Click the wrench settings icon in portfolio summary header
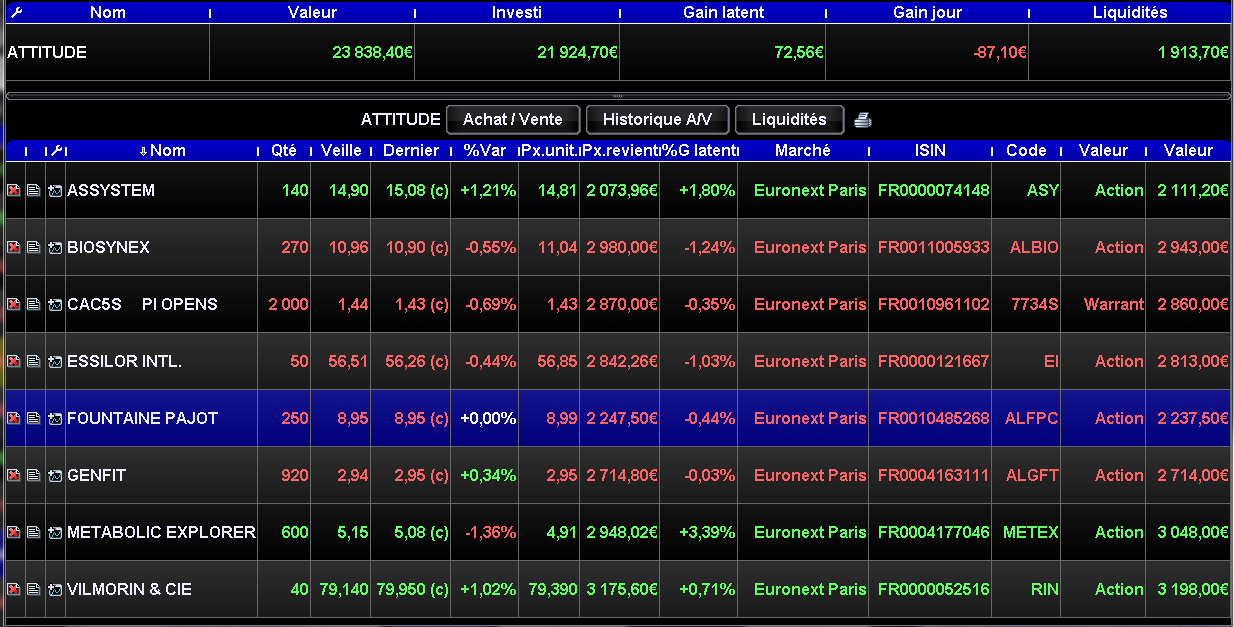The width and height of the screenshot is (1234, 627). [x=15, y=12]
